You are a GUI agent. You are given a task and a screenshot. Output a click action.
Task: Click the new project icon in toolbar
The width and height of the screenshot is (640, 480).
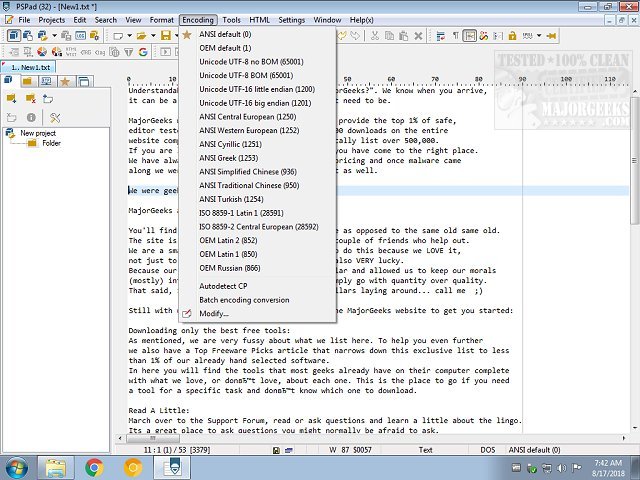coord(28,36)
